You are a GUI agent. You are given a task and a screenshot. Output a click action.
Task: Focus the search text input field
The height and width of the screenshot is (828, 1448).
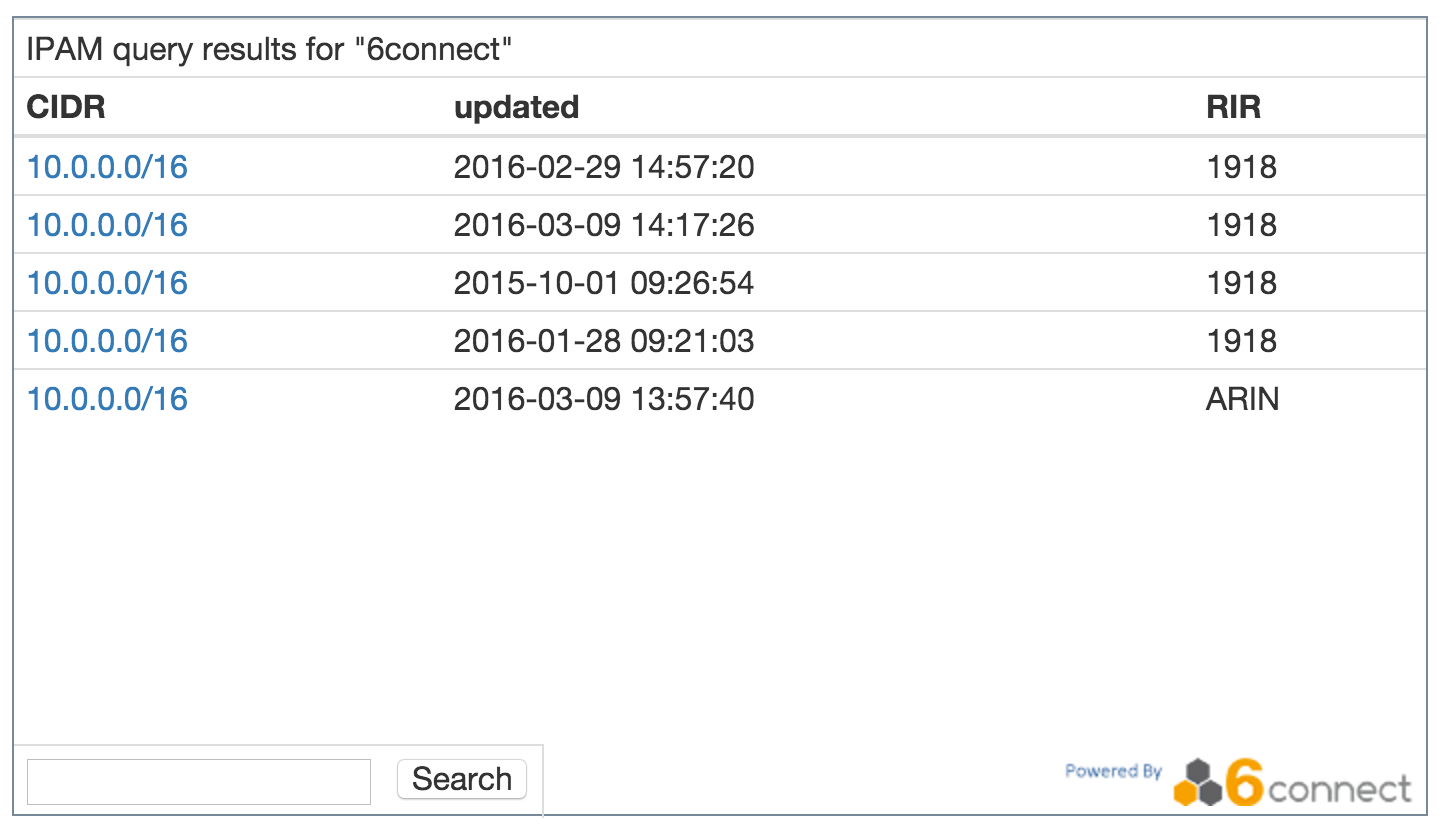click(198, 781)
